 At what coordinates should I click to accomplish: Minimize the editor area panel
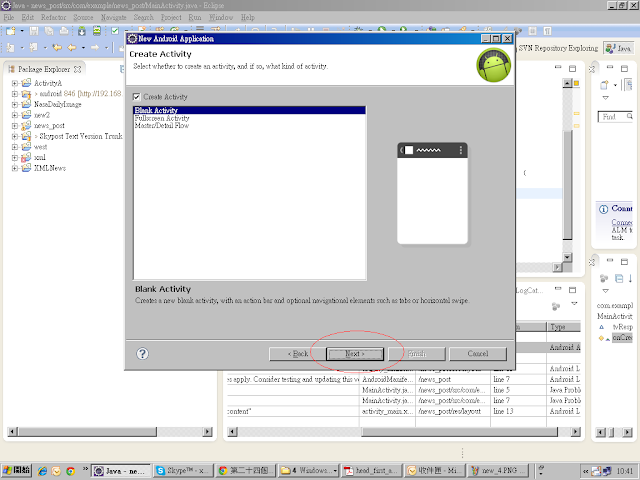coord(558,67)
